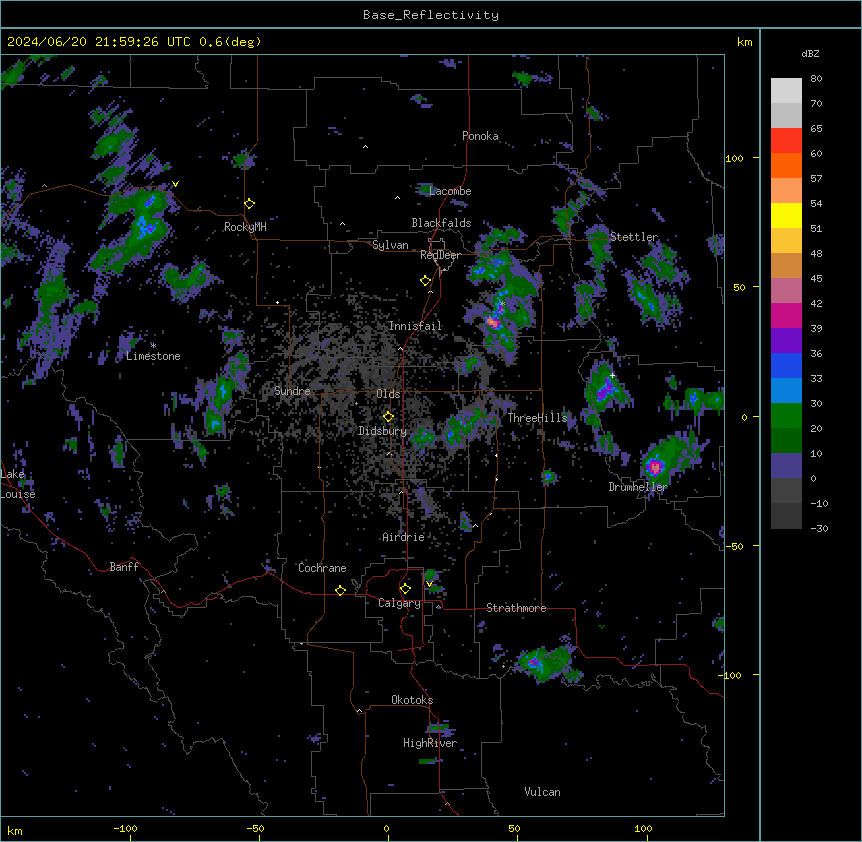Click the Calgary city label
This screenshot has width=862, height=842.
coord(400,603)
